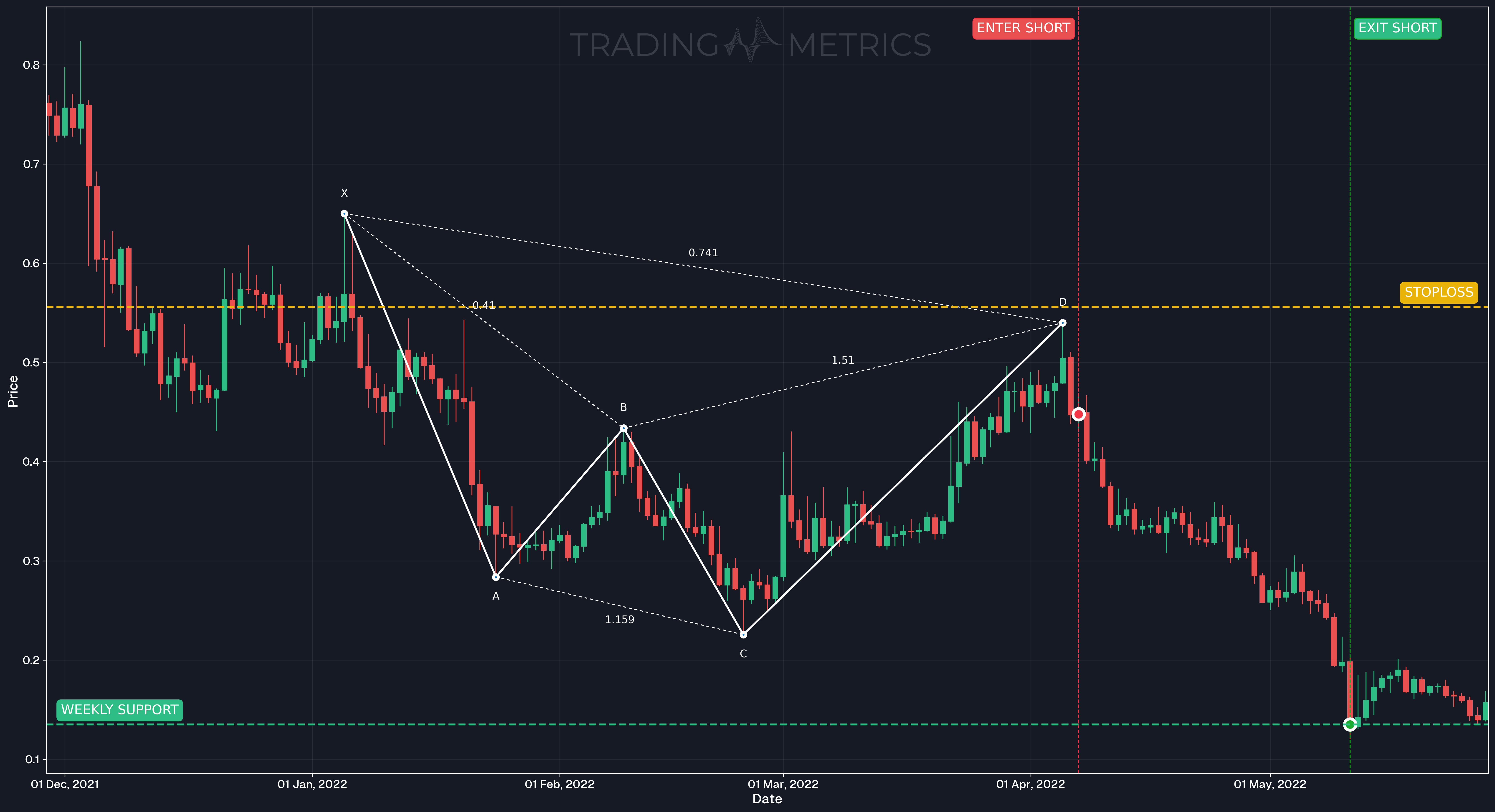1495x812 pixels.
Task: Click the 01 Dec, 2021 date tick
Action: point(65,785)
